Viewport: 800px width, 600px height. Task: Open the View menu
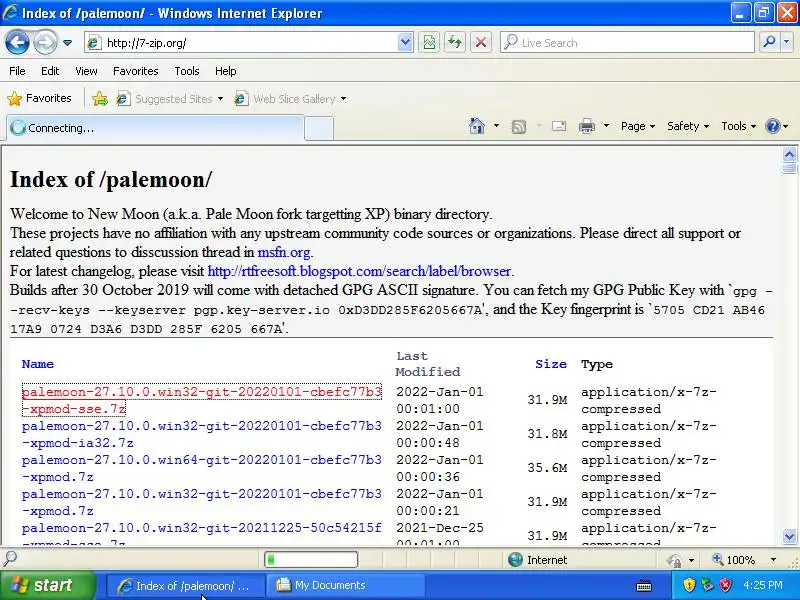[x=86, y=71]
